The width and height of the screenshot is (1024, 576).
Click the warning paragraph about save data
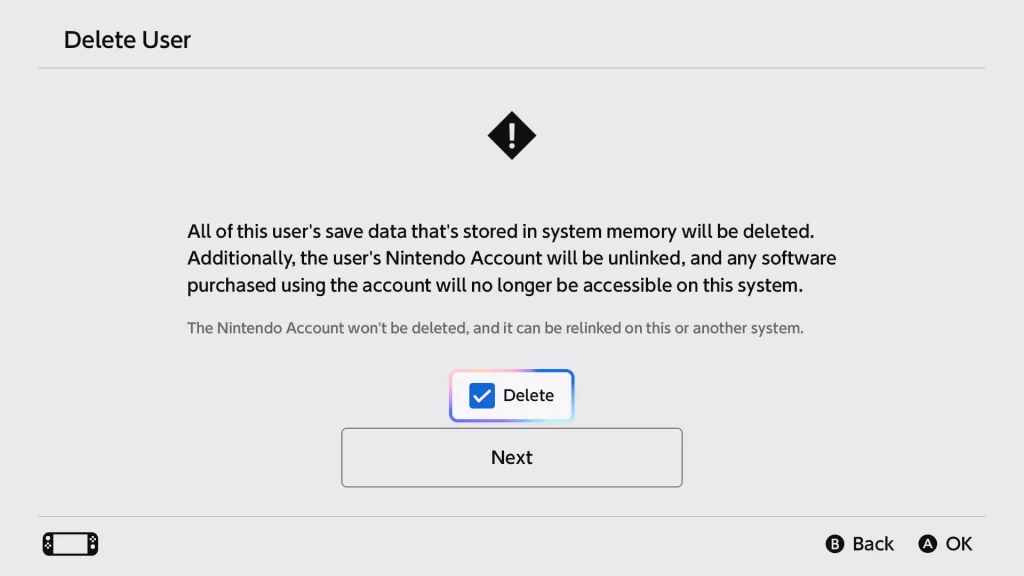511,259
